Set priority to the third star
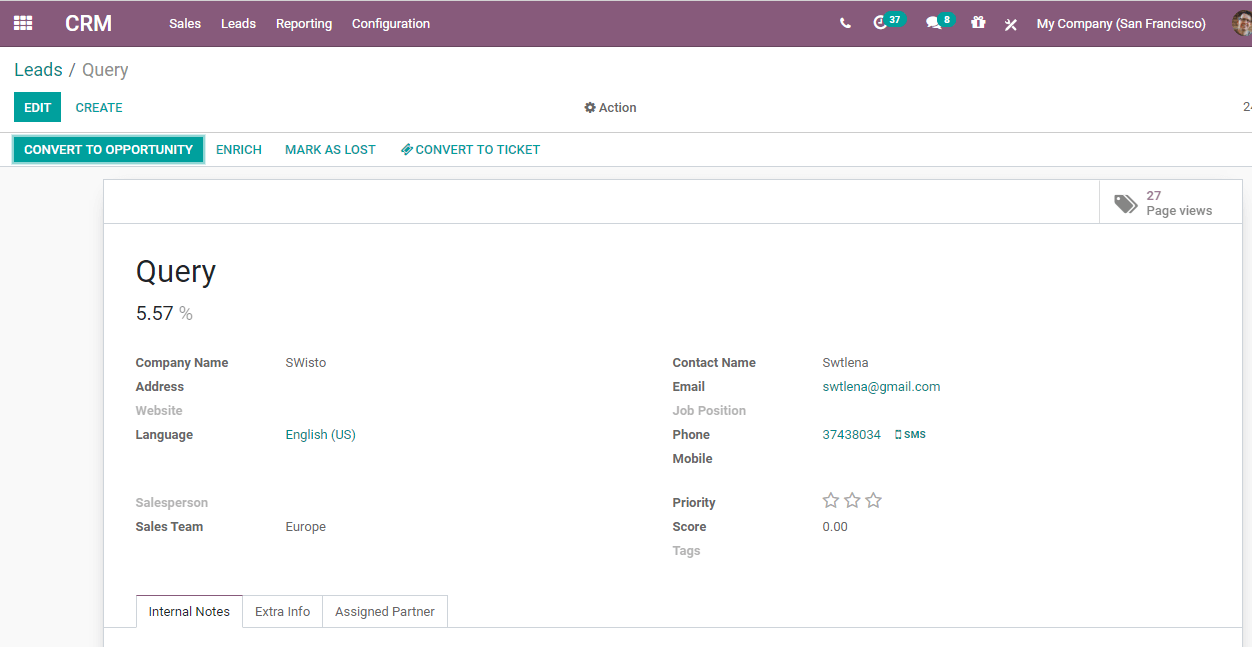 [x=873, y=501]
